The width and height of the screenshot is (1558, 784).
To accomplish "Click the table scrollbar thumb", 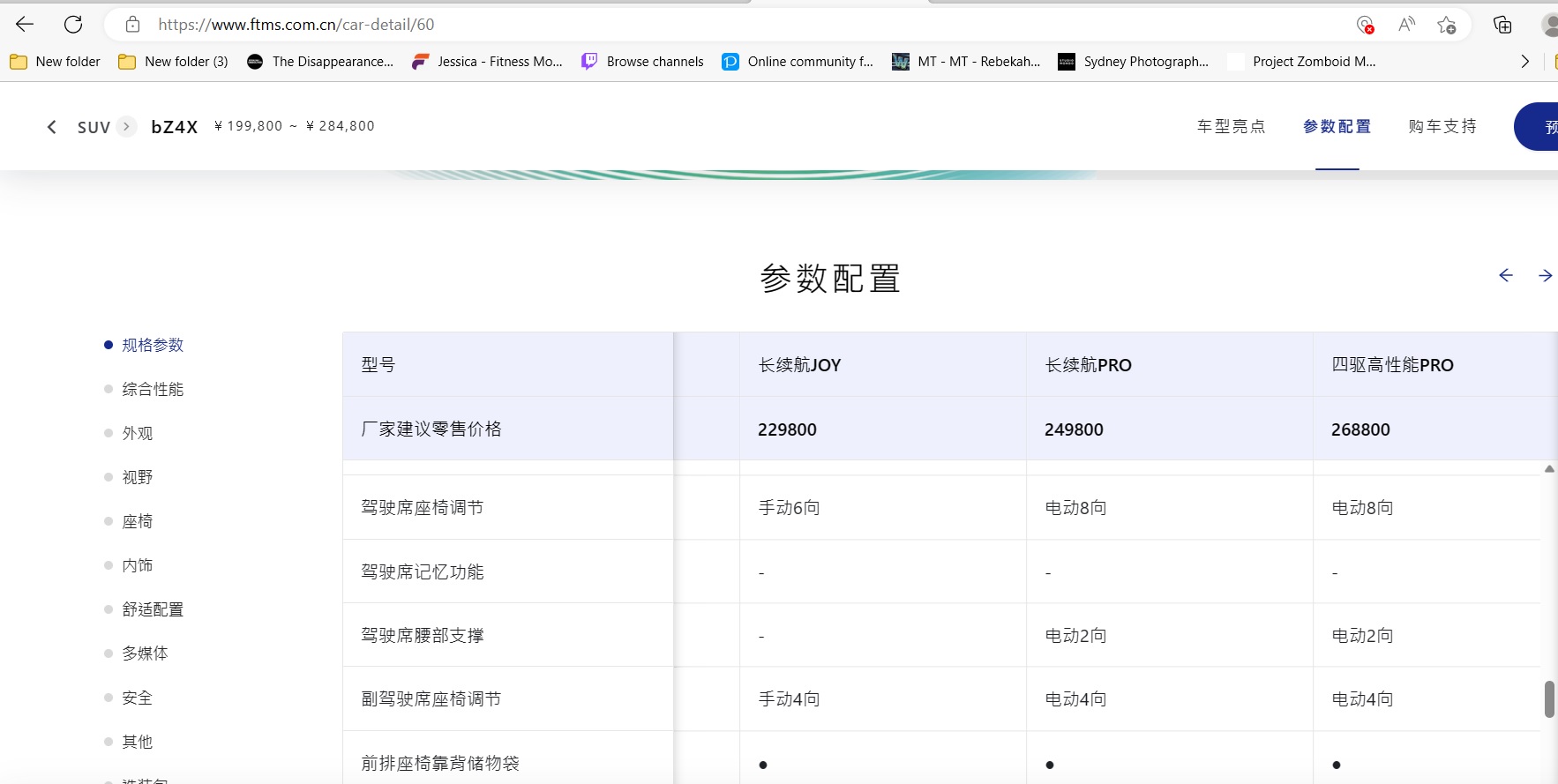I will point(1549,699).
